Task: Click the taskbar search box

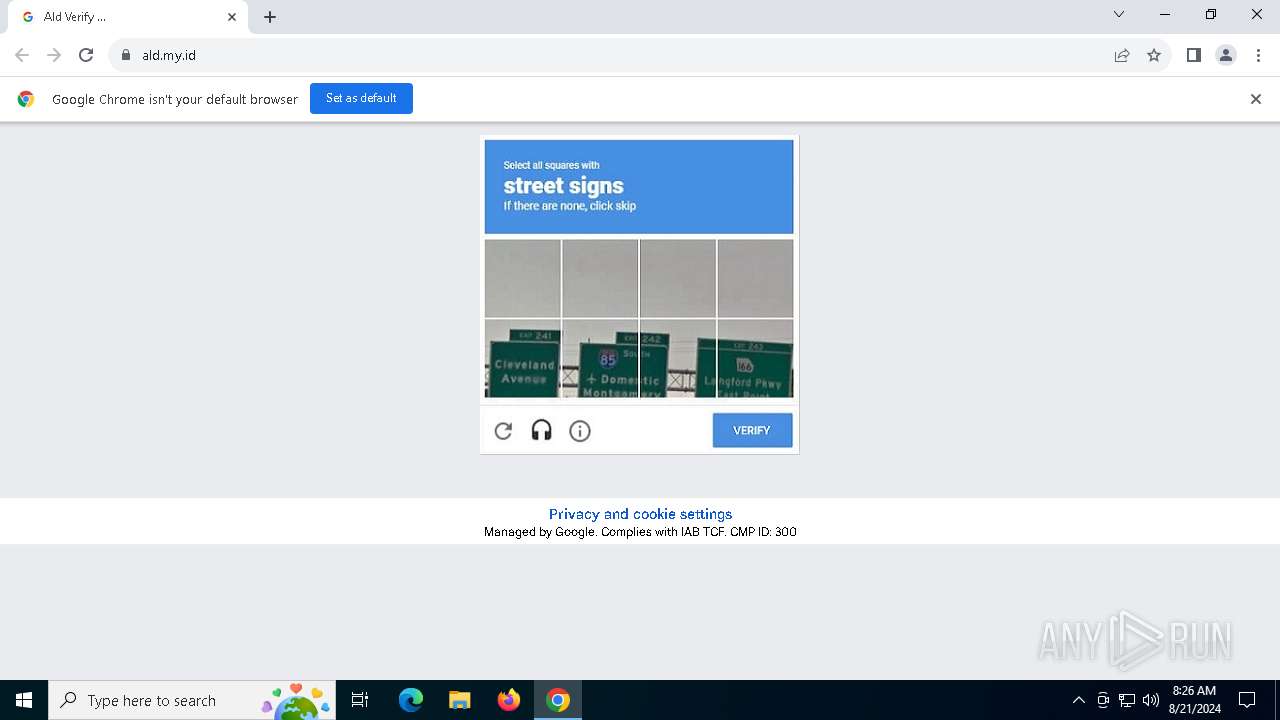Action: pyautogui.click(x=192, y=700)
